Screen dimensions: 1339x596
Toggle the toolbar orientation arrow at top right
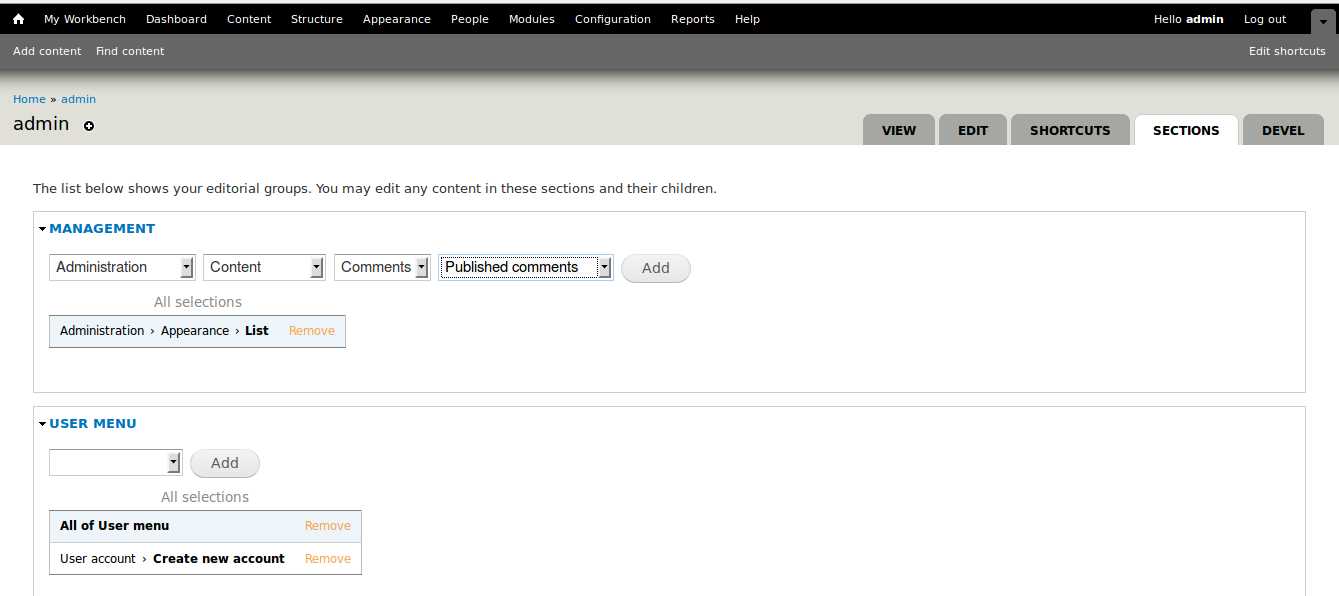point(1324,20)
